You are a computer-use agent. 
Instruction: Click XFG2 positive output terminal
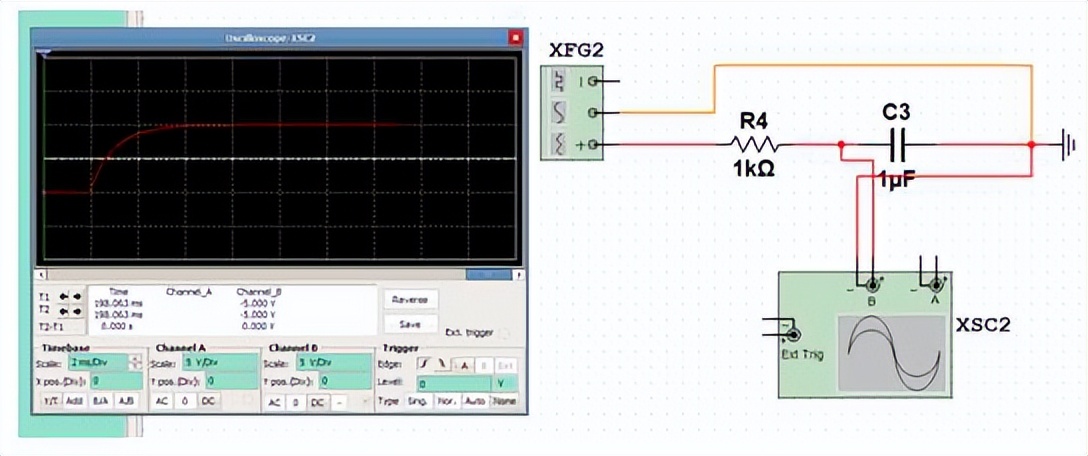tap(592, 144)
